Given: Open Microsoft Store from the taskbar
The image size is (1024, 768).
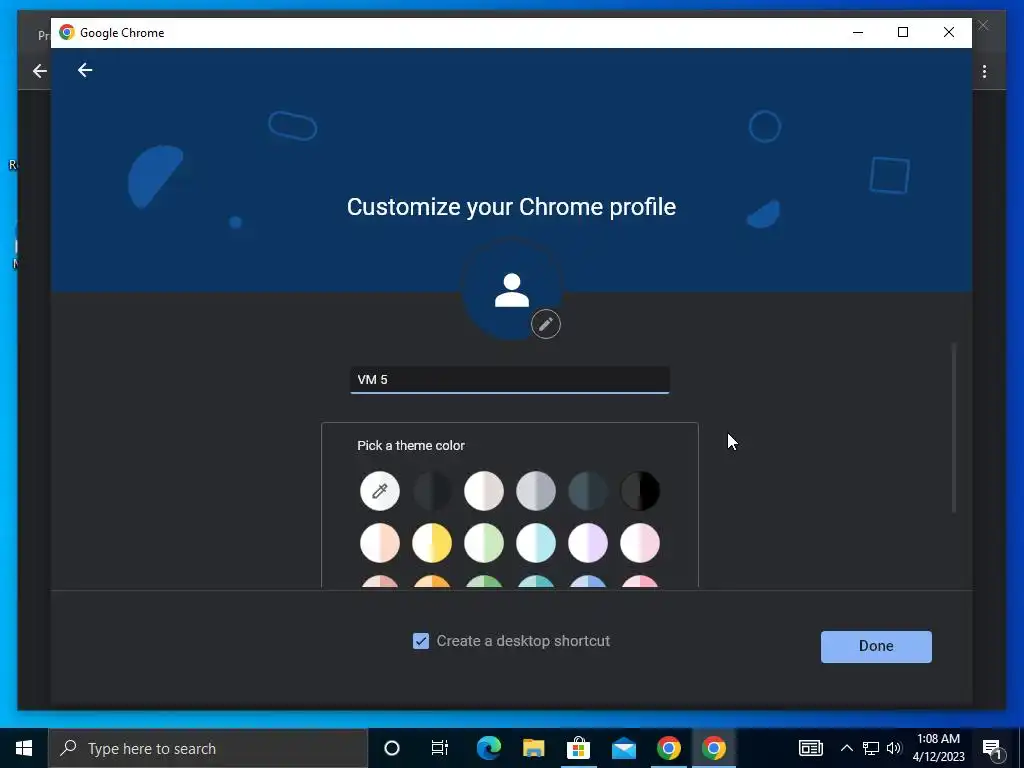Looking at the screenshot, I should [x=578, y=748].
